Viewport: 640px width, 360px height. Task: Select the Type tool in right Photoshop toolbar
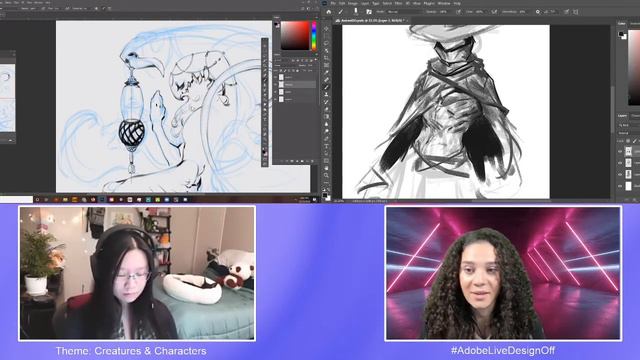326,146
